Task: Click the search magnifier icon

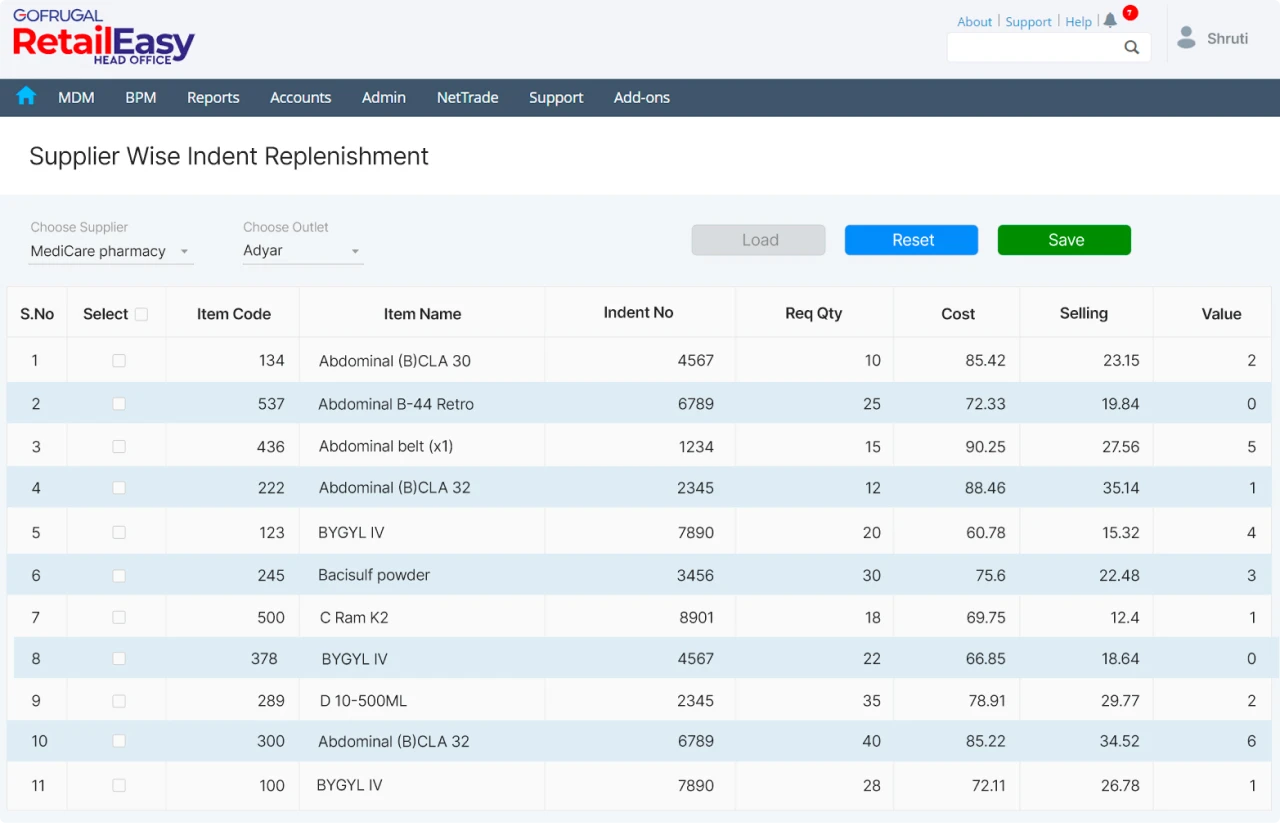Action: (x=1131, y=47)
